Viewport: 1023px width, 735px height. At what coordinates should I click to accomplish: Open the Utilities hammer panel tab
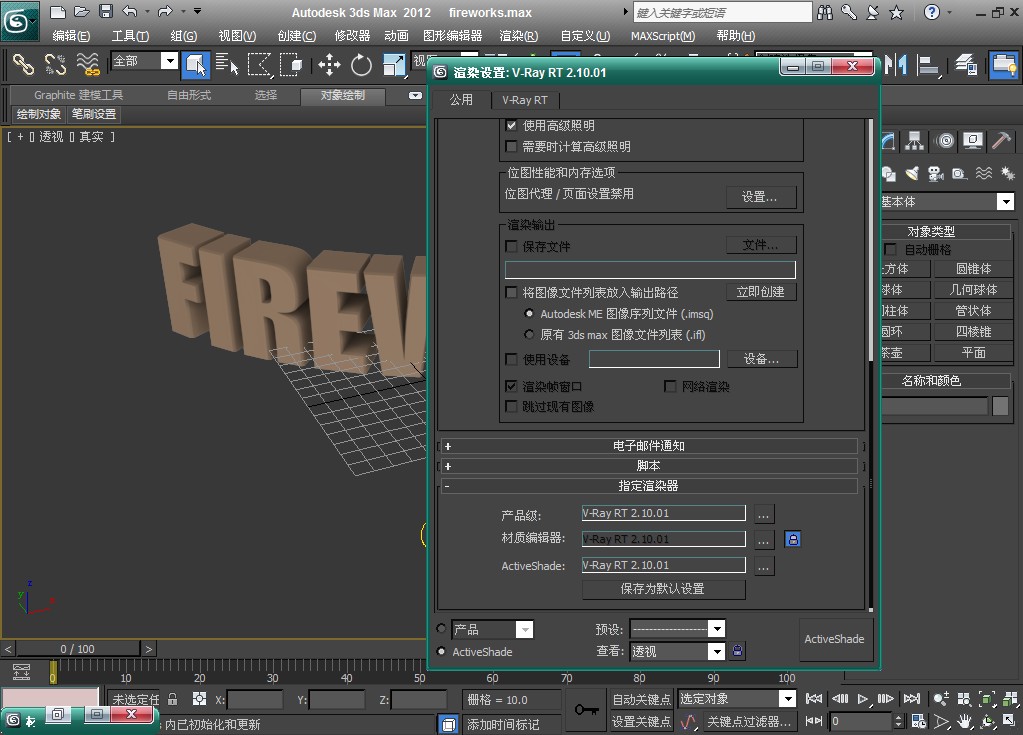pyautogui.click(x=1001, y=141)
